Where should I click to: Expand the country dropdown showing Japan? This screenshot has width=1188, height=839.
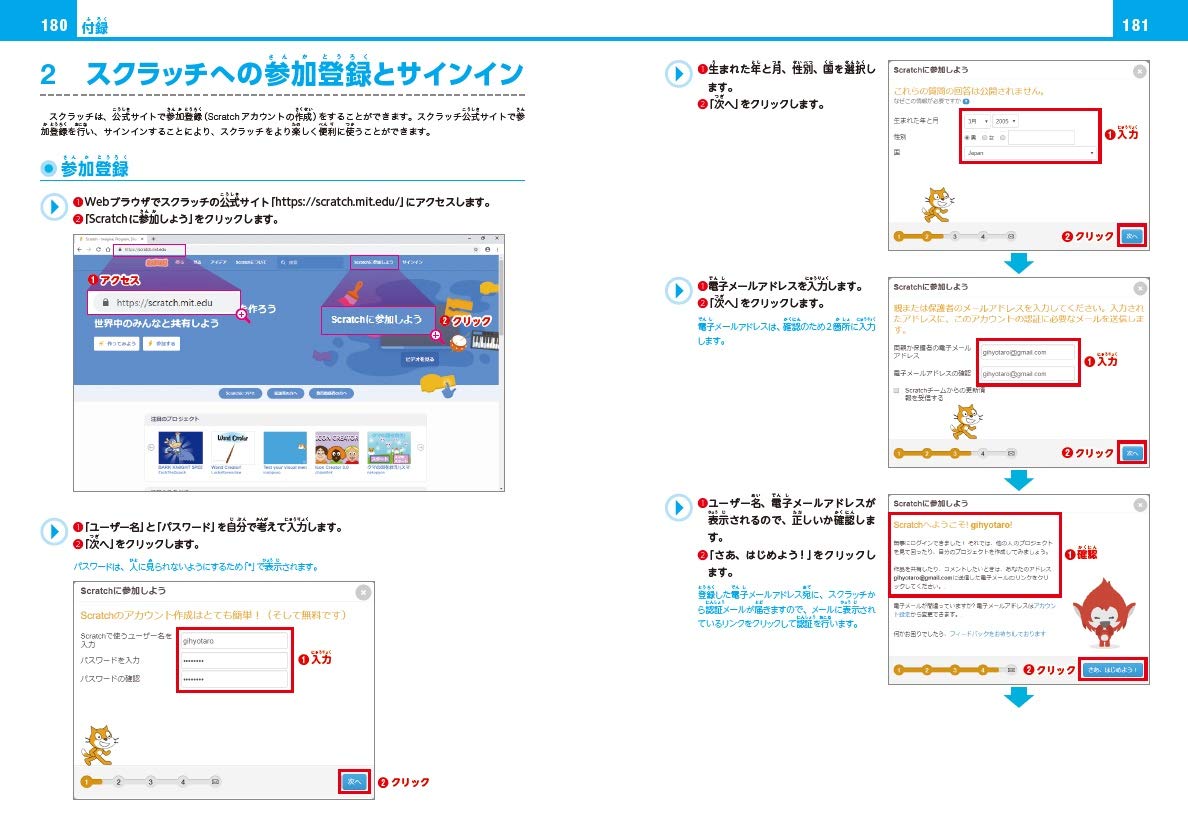pos(1029,154)
